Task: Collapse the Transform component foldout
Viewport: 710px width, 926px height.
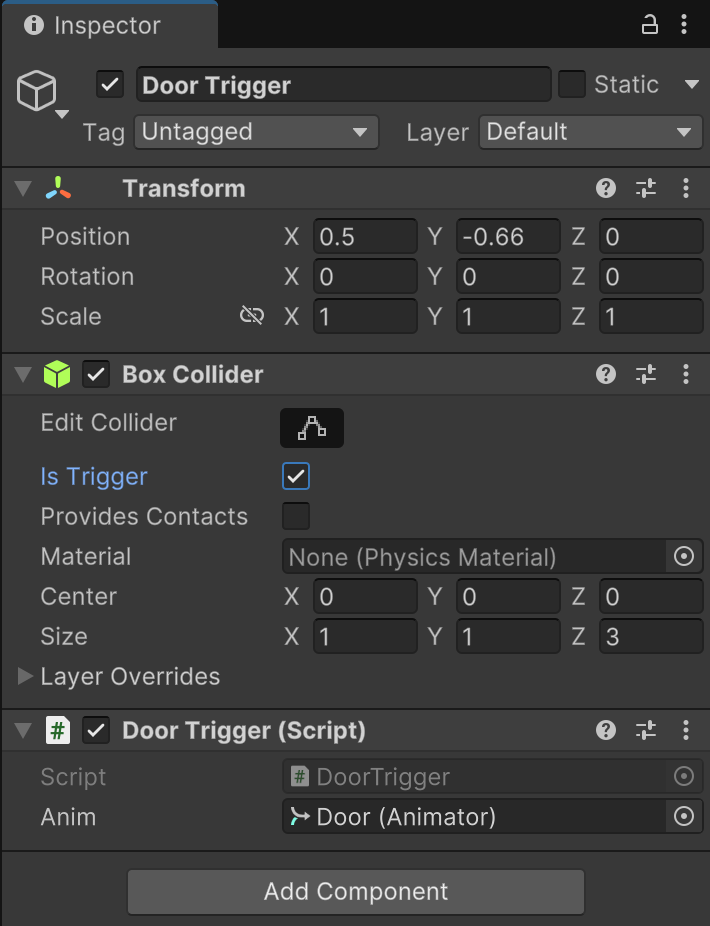Action: point(23,189)
